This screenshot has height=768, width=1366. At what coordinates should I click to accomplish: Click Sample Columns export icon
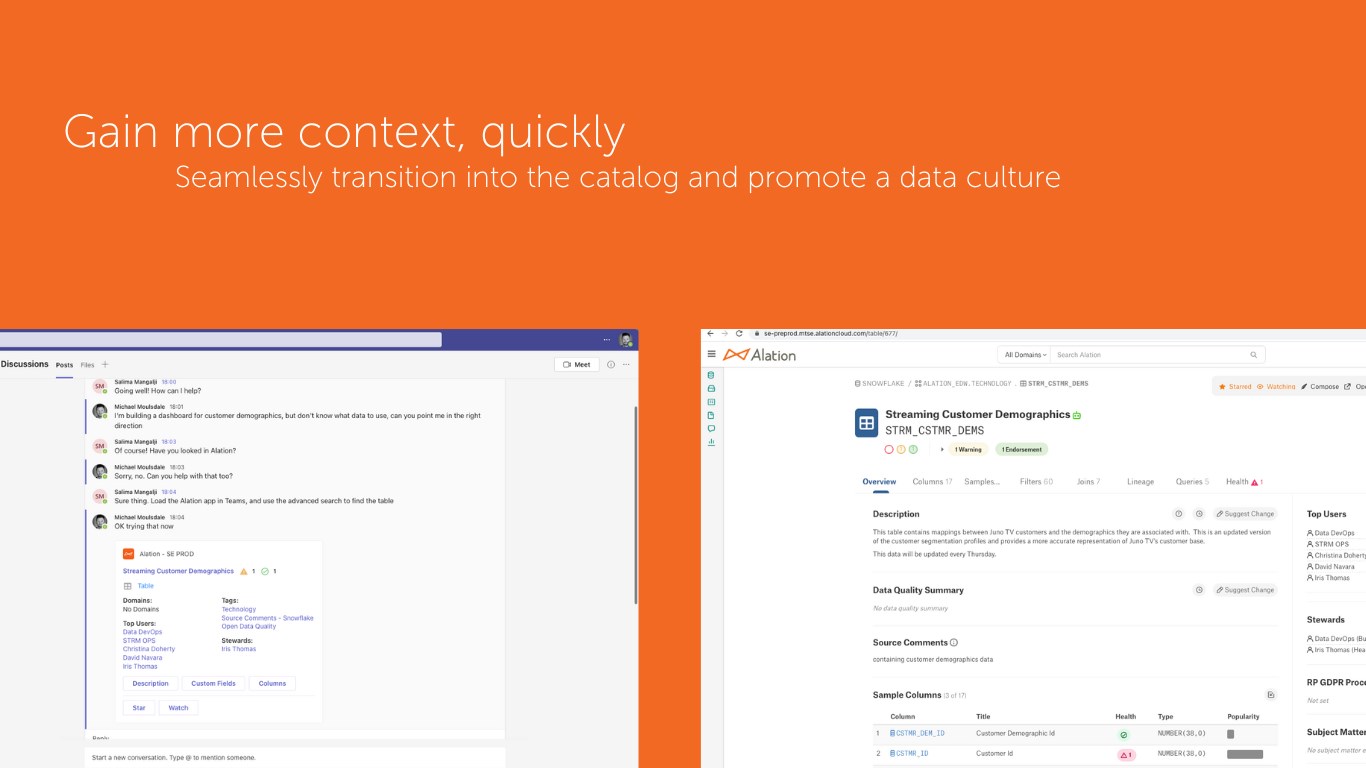click(x=1270, y=695)
